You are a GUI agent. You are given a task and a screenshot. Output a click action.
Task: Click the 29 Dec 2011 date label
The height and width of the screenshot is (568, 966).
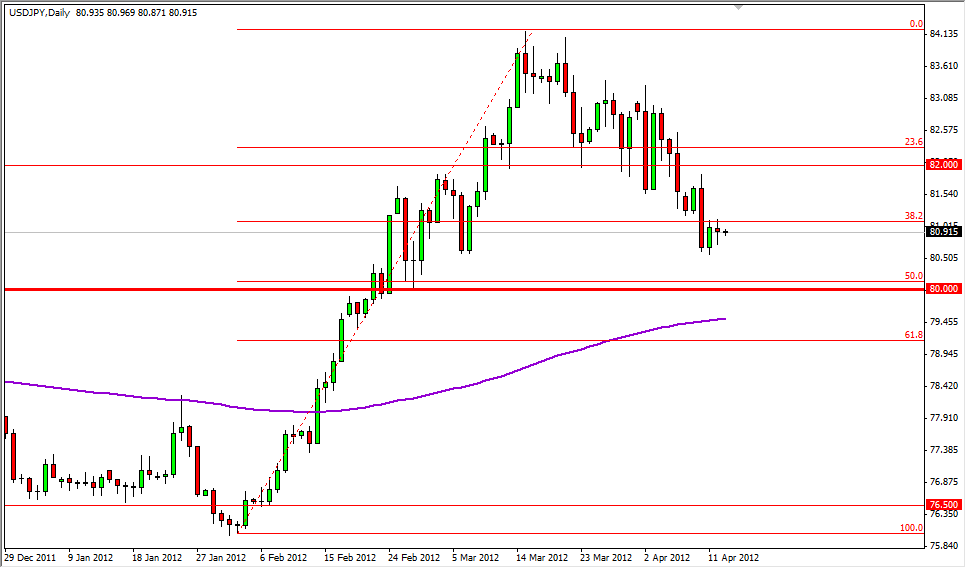(x=30, y=557)
